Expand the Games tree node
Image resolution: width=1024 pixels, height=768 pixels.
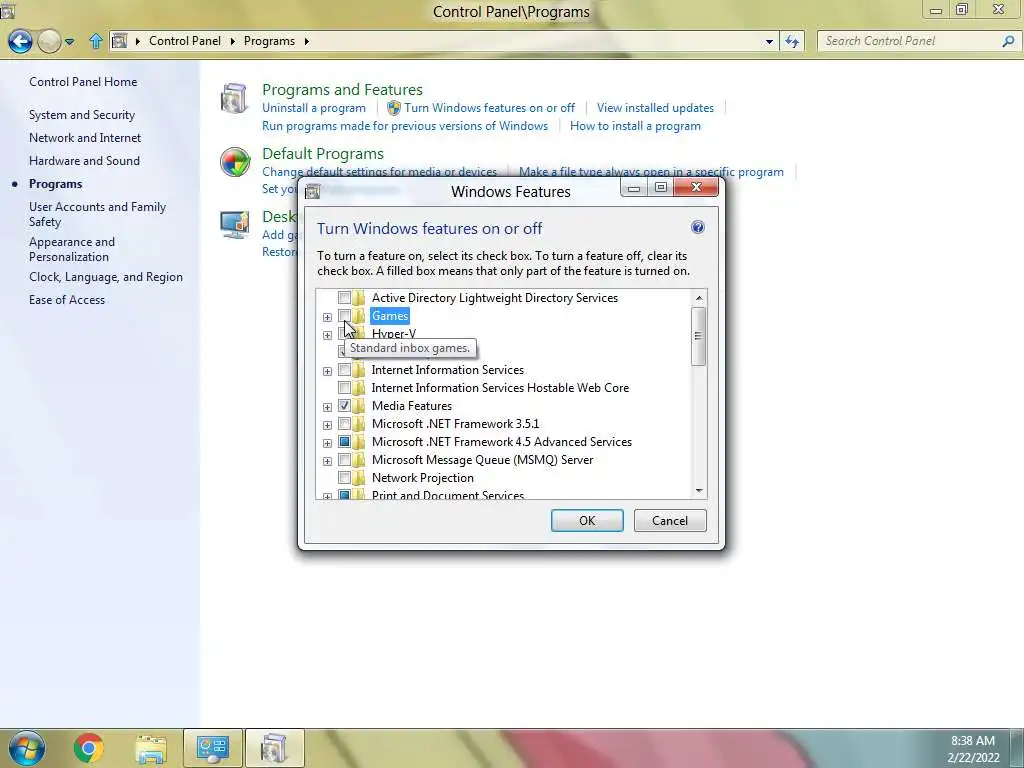coord(327,317)
